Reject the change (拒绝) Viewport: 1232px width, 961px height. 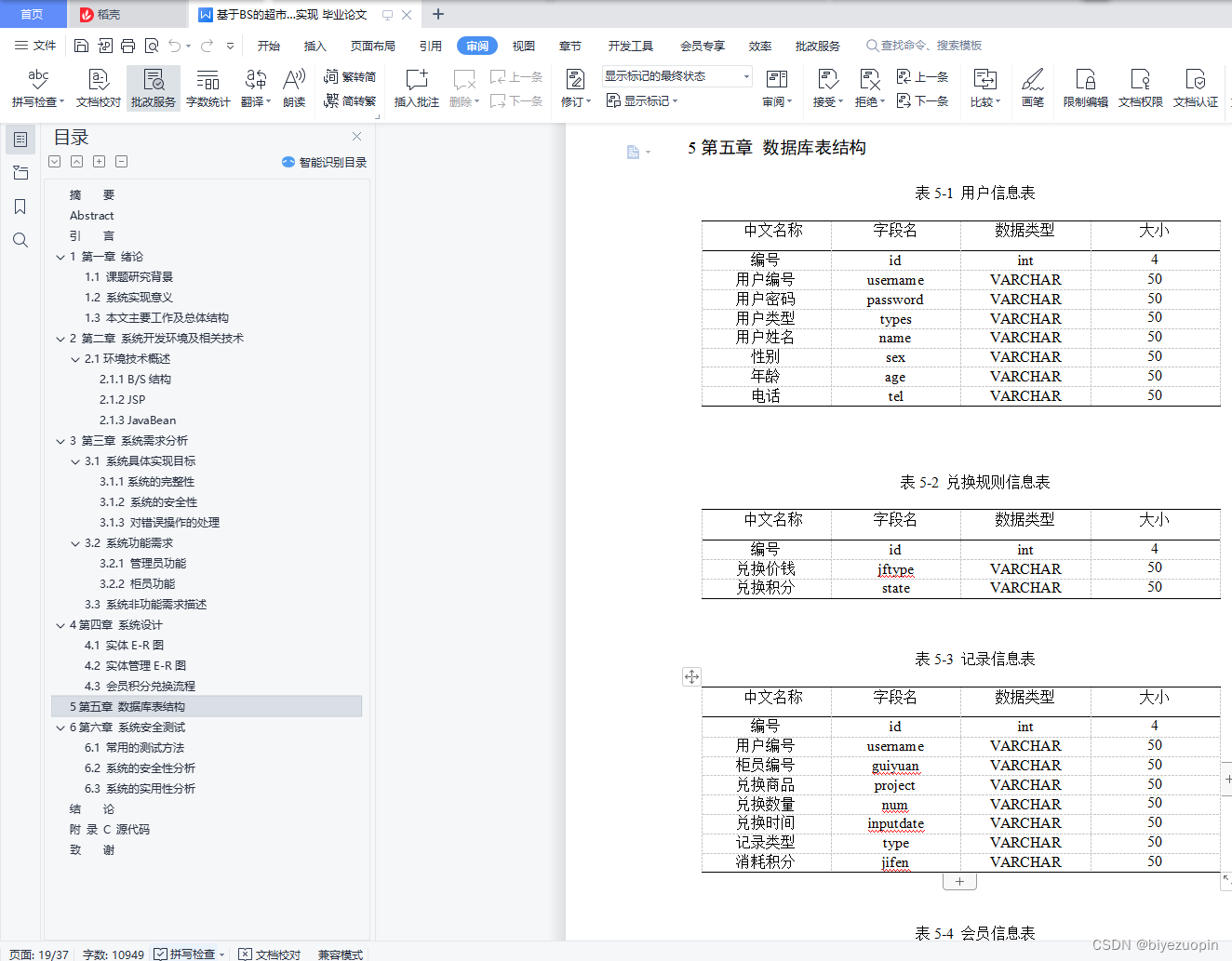(869, 88)
